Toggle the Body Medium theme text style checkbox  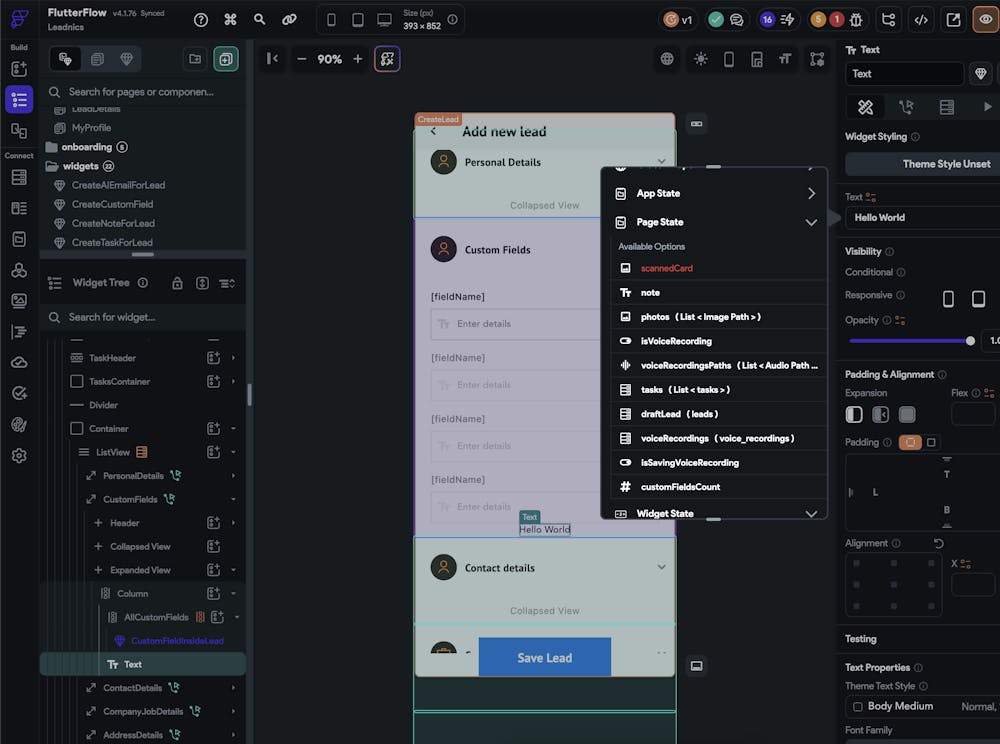857,706
